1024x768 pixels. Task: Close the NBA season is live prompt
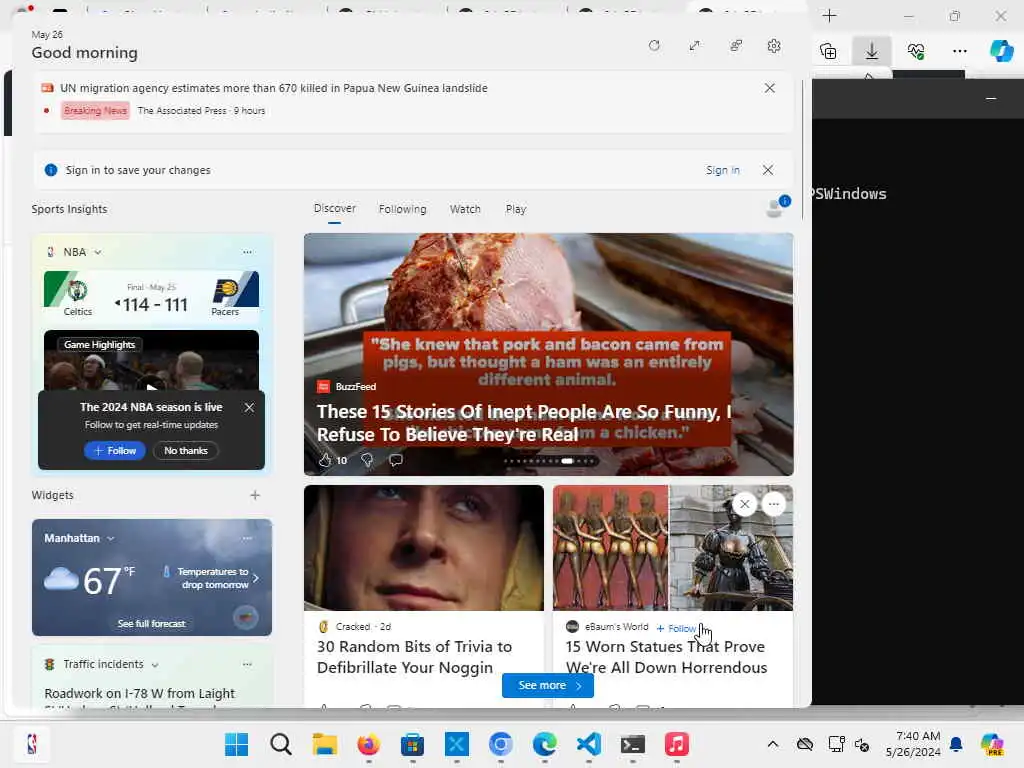[249, 408]
